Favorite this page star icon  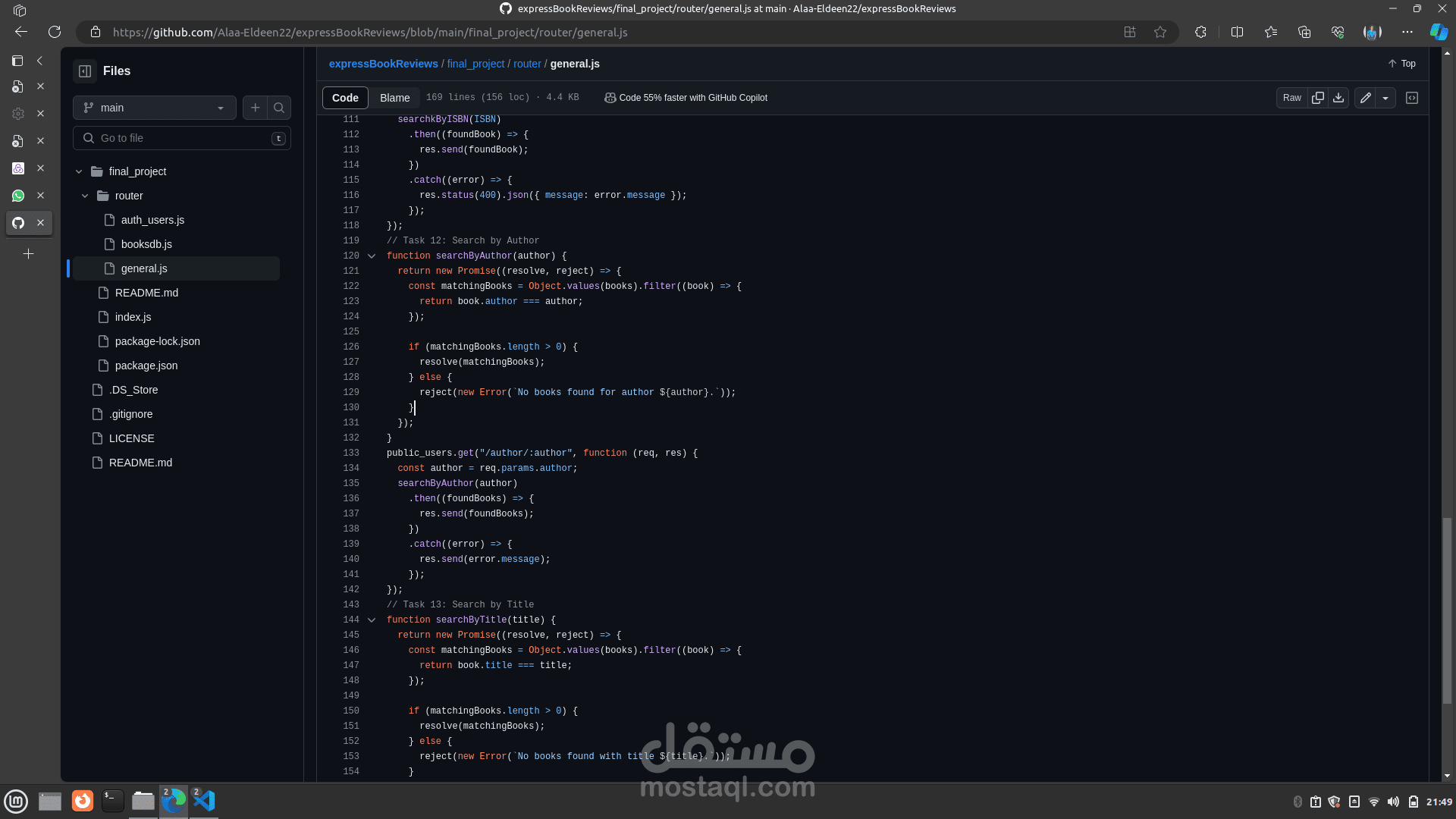pyautogui.click(x=1160, y=32)
